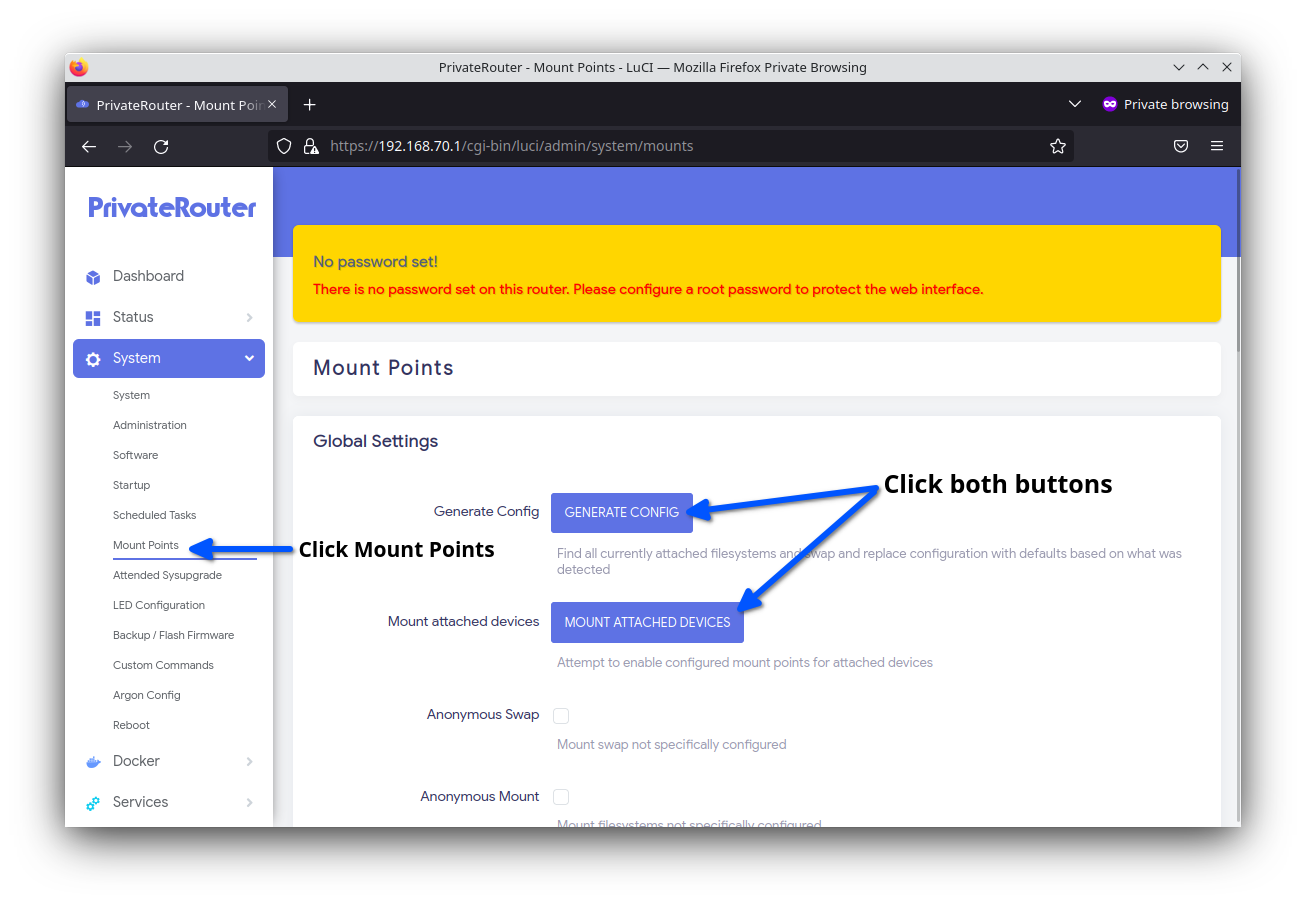Image resolution: width=1306 pixels, height=904 pixels.
Task: Collapse the System menu chevron
Action: coord(249,359)
